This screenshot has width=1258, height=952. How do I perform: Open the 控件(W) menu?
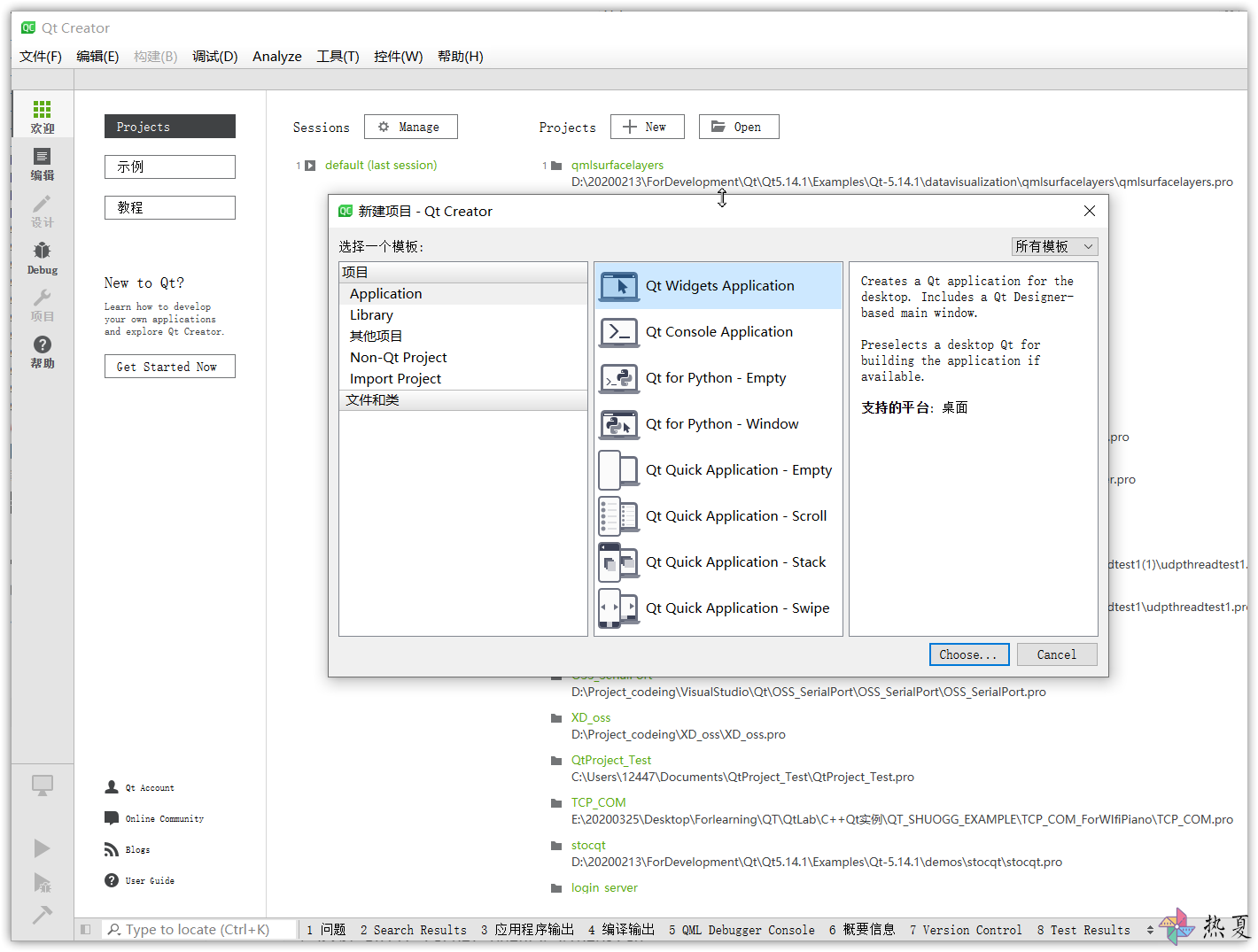(398, 57)
